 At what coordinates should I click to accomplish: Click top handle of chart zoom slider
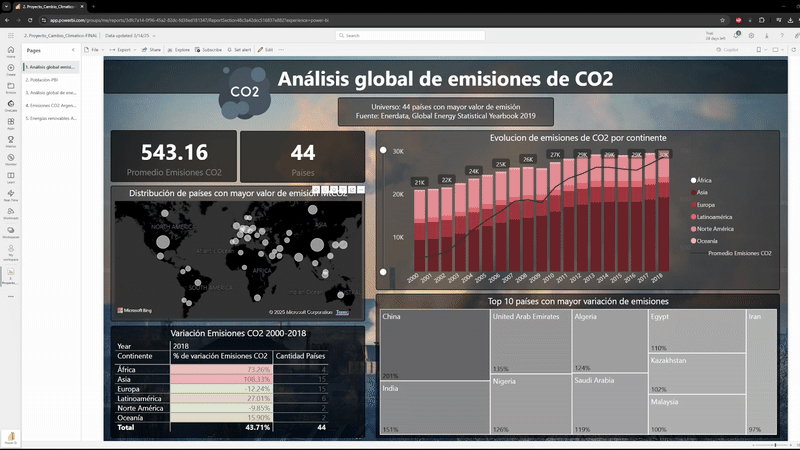[383, 151]
